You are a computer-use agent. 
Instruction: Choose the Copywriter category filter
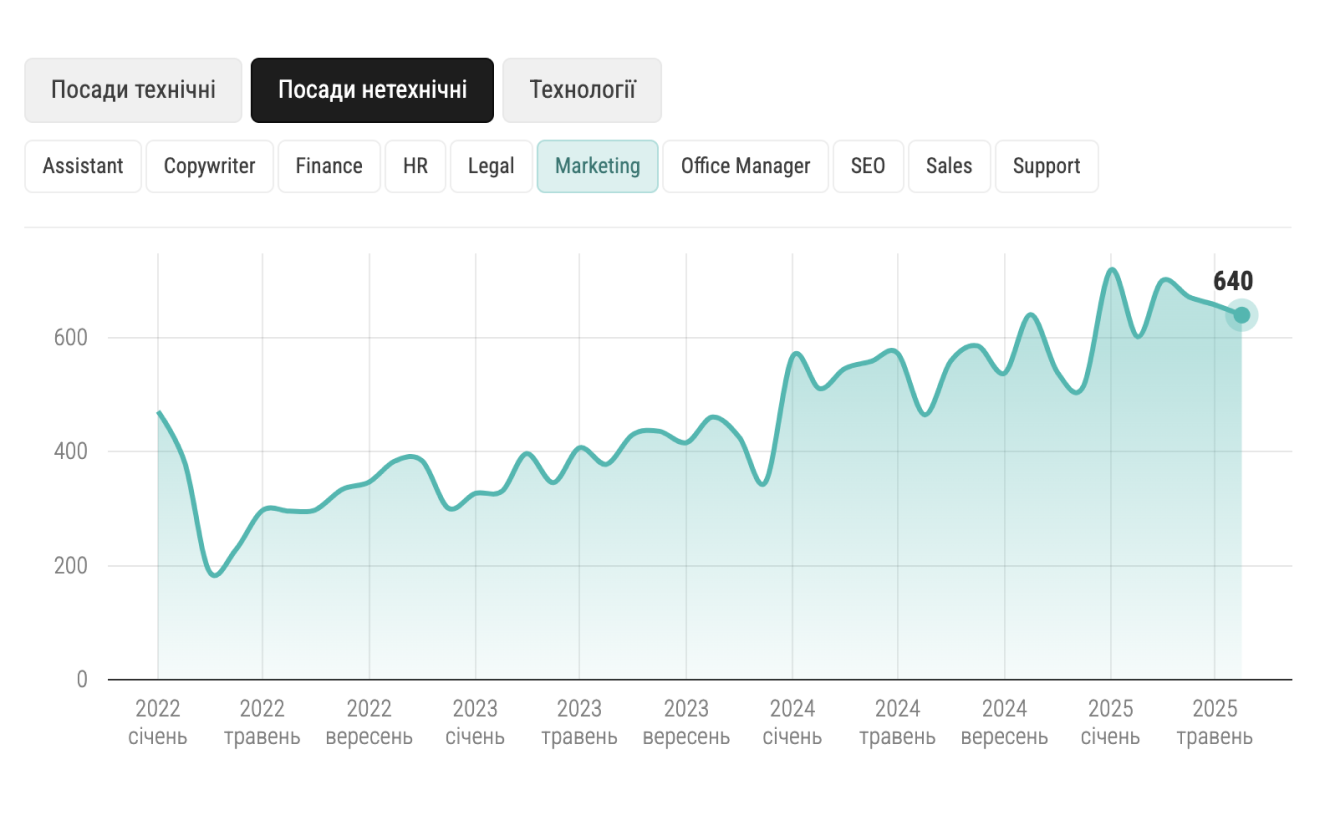(x=209, y=166)
